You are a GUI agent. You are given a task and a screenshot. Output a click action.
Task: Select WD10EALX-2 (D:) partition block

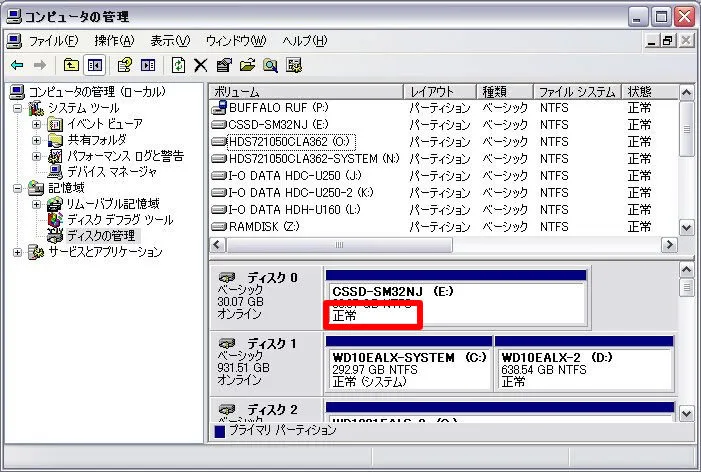(x=584, y=364)
